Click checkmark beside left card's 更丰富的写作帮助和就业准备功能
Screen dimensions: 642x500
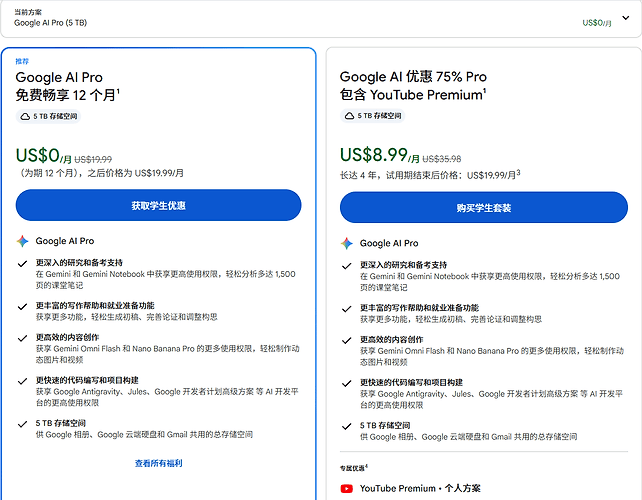tap(23, 306)
